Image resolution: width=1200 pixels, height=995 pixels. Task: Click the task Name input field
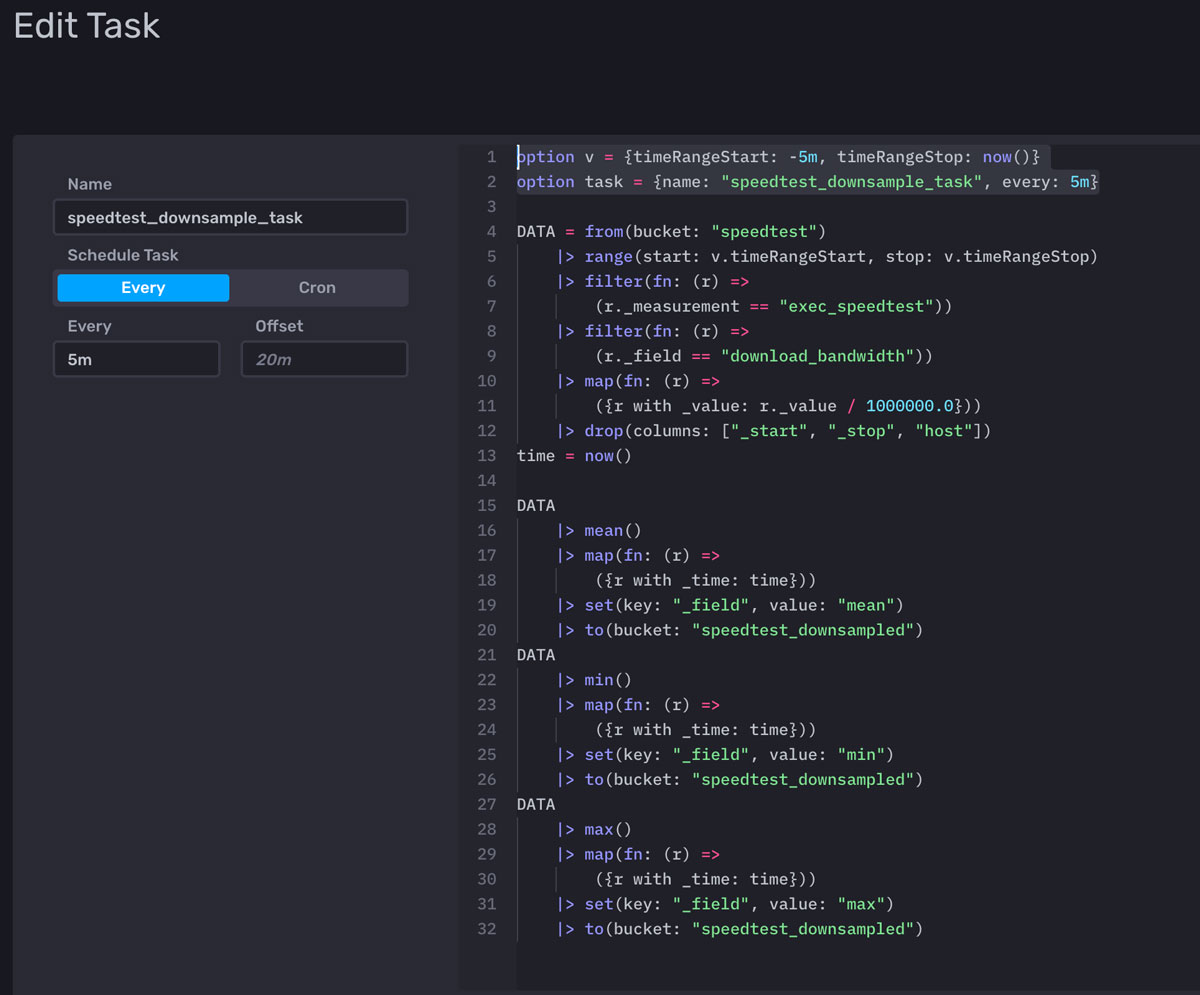tap(230, 217)
